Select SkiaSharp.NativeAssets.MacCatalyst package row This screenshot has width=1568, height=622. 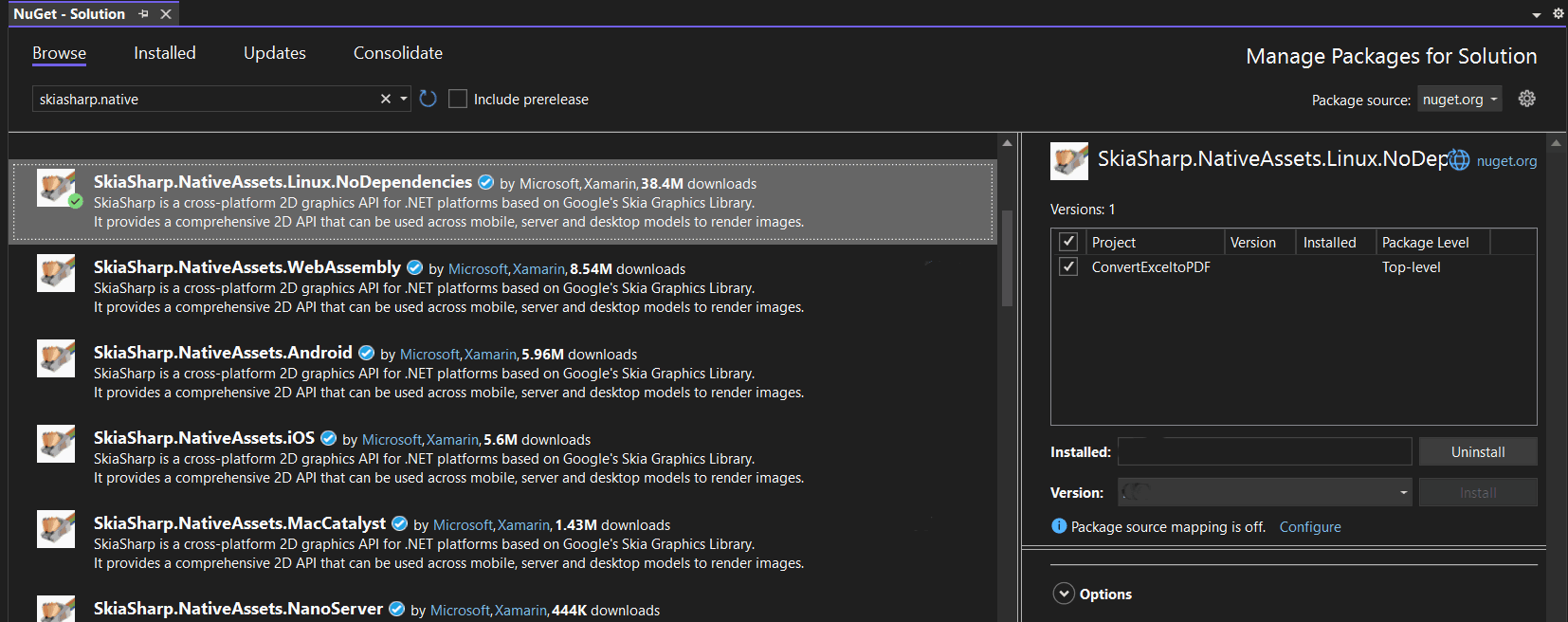502,543
